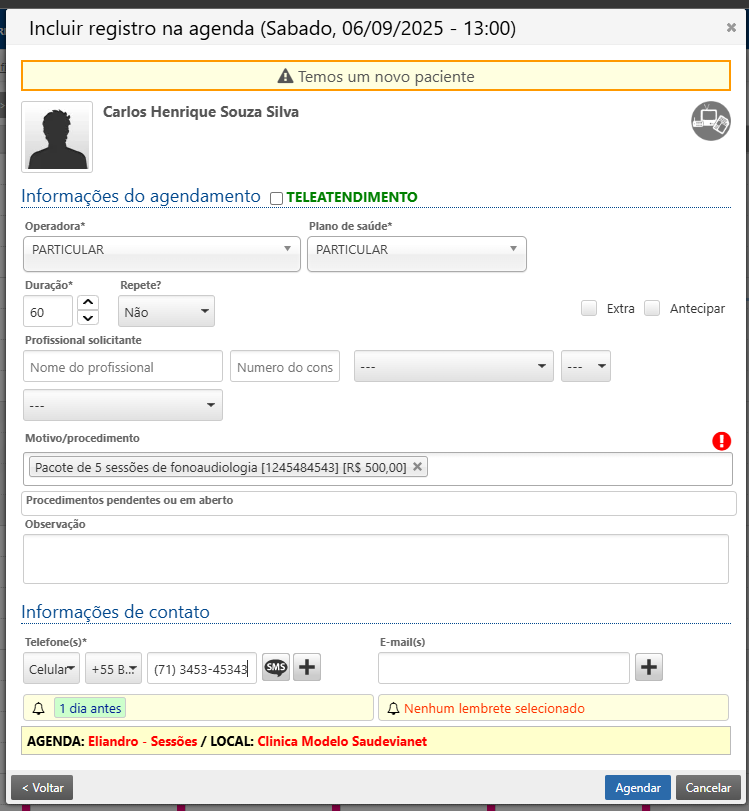The height and width of the screenshot is (811, 749).
Task: Click the SMS speech bubble icon
Action: [x=276, y=667]
